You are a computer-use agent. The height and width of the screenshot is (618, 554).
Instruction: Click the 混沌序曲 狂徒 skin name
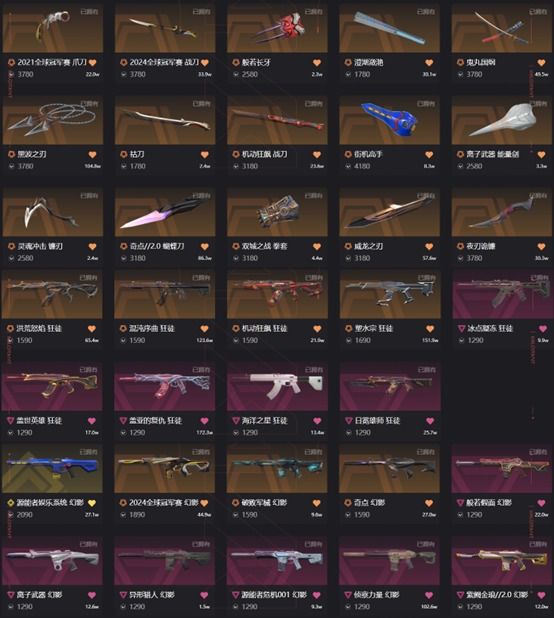click(x=152, y=328)
